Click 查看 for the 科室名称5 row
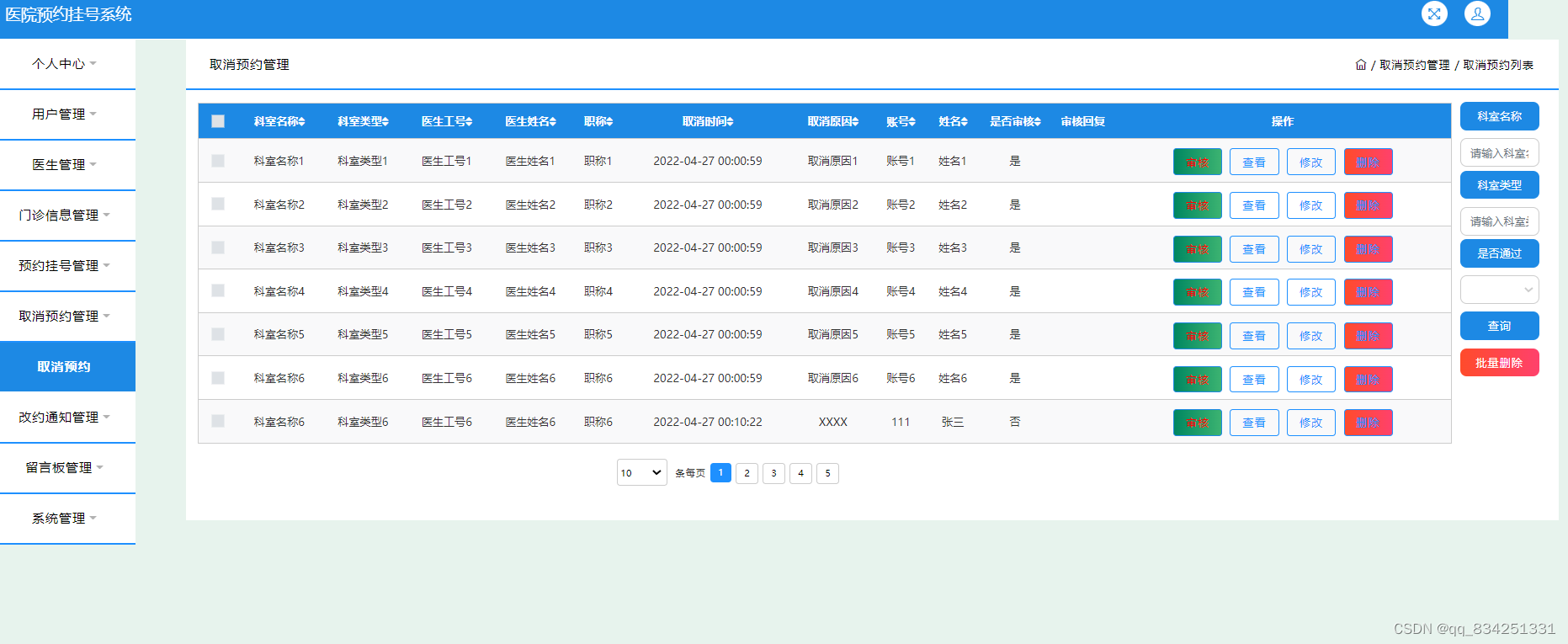Image resolution: width=1568 pixels, height=644 pixels. coord(1254,336)
